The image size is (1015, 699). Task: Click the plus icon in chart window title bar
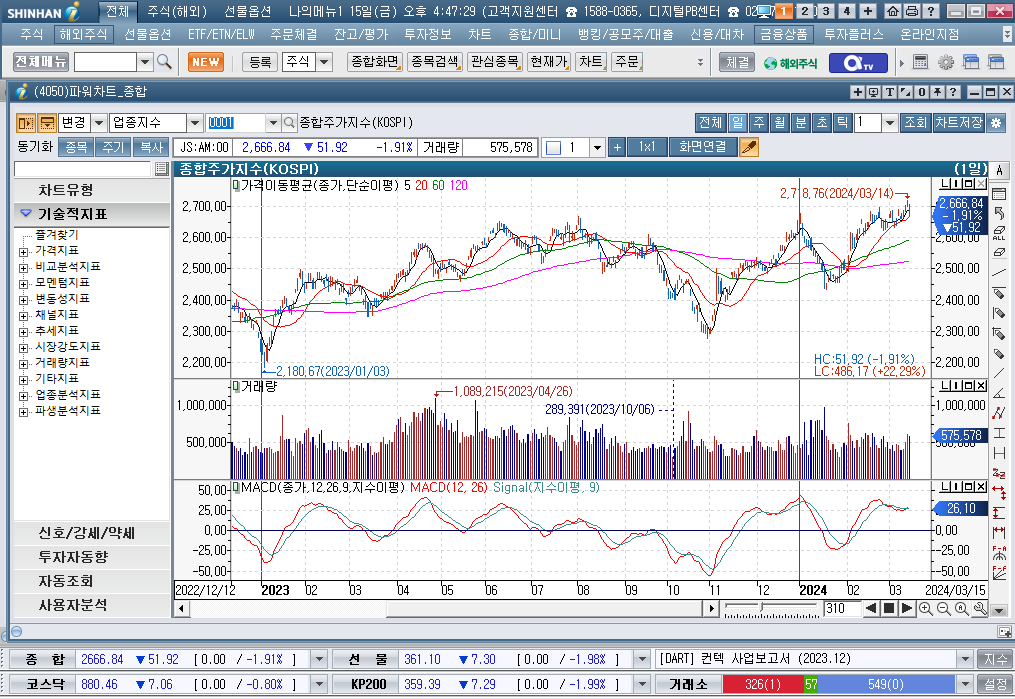pos(858,92)
